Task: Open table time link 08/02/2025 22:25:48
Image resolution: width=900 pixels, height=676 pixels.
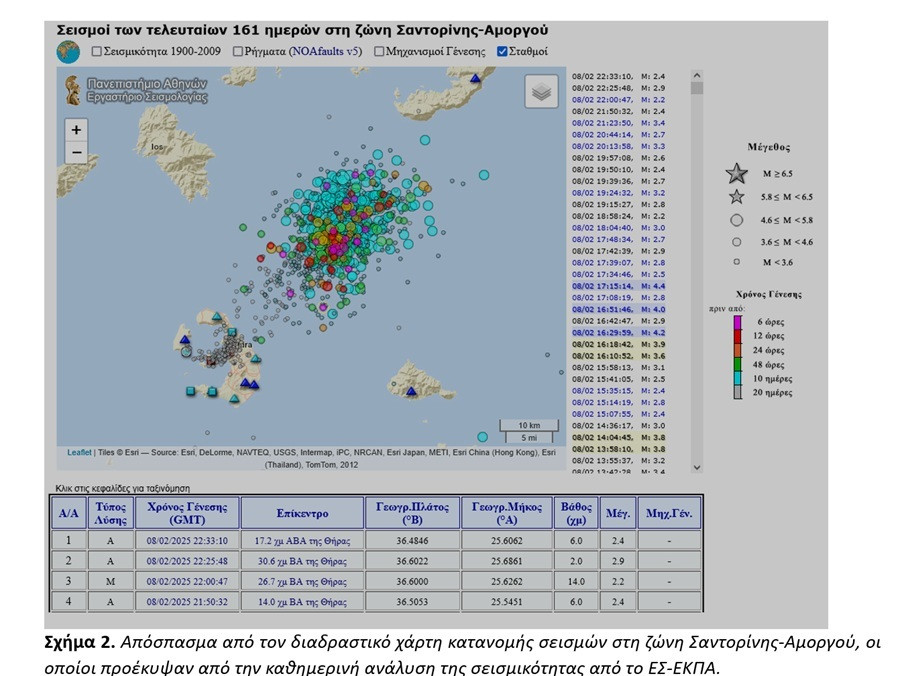Action: click(x=187, y=561)
